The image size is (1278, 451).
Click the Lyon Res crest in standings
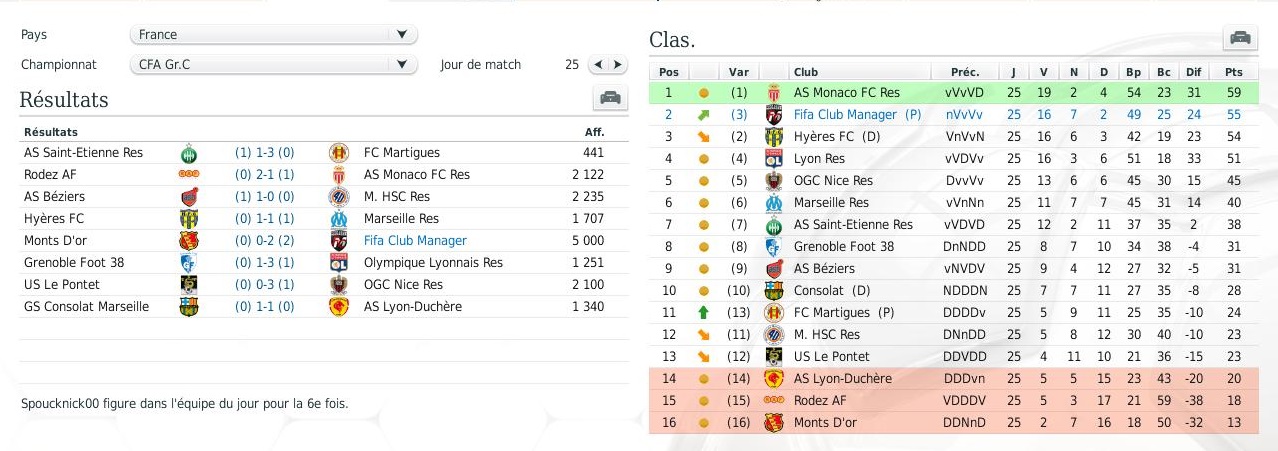(x=773, y=158)
